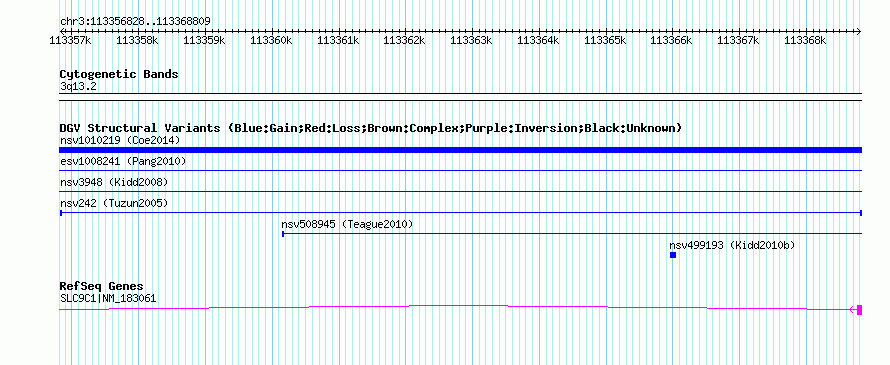Open gene label SLC9C1|NM_183061
890x365 pixels.
click(x=108, y=298)
